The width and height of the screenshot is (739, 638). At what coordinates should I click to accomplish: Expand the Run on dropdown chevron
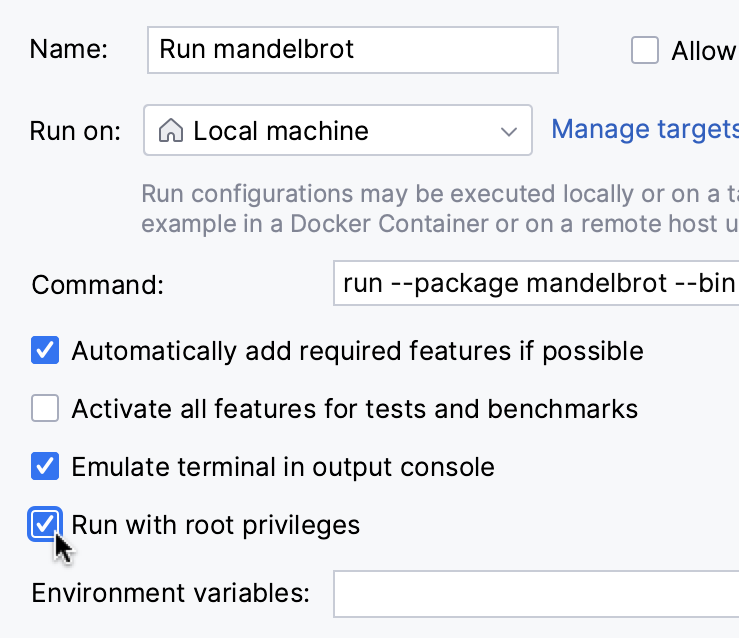509,131
